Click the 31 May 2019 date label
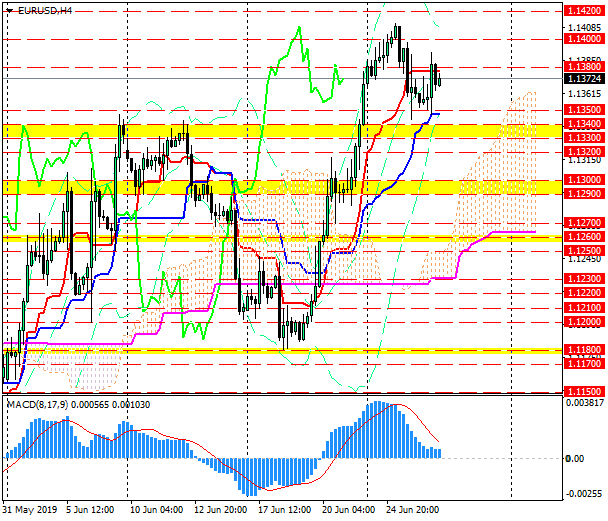 [29, 509]
